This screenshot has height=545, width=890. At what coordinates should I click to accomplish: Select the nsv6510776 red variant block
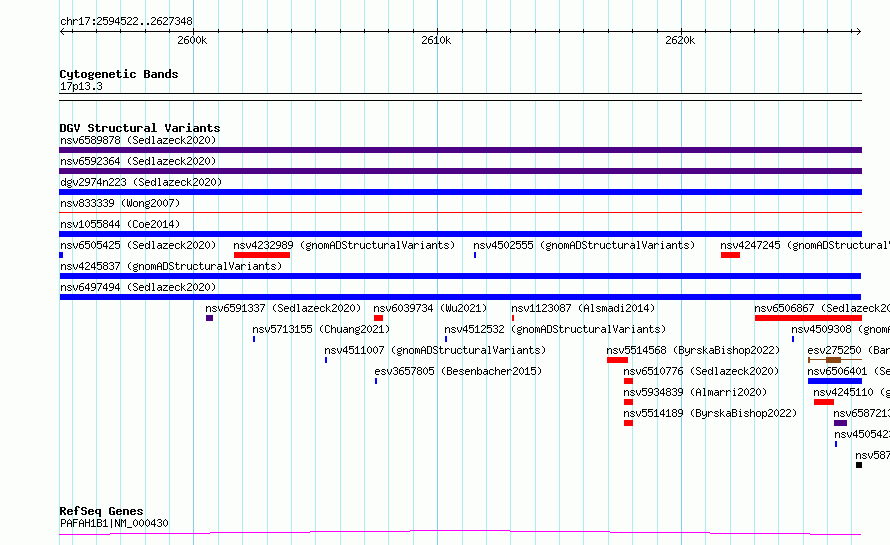click(628, 381)
